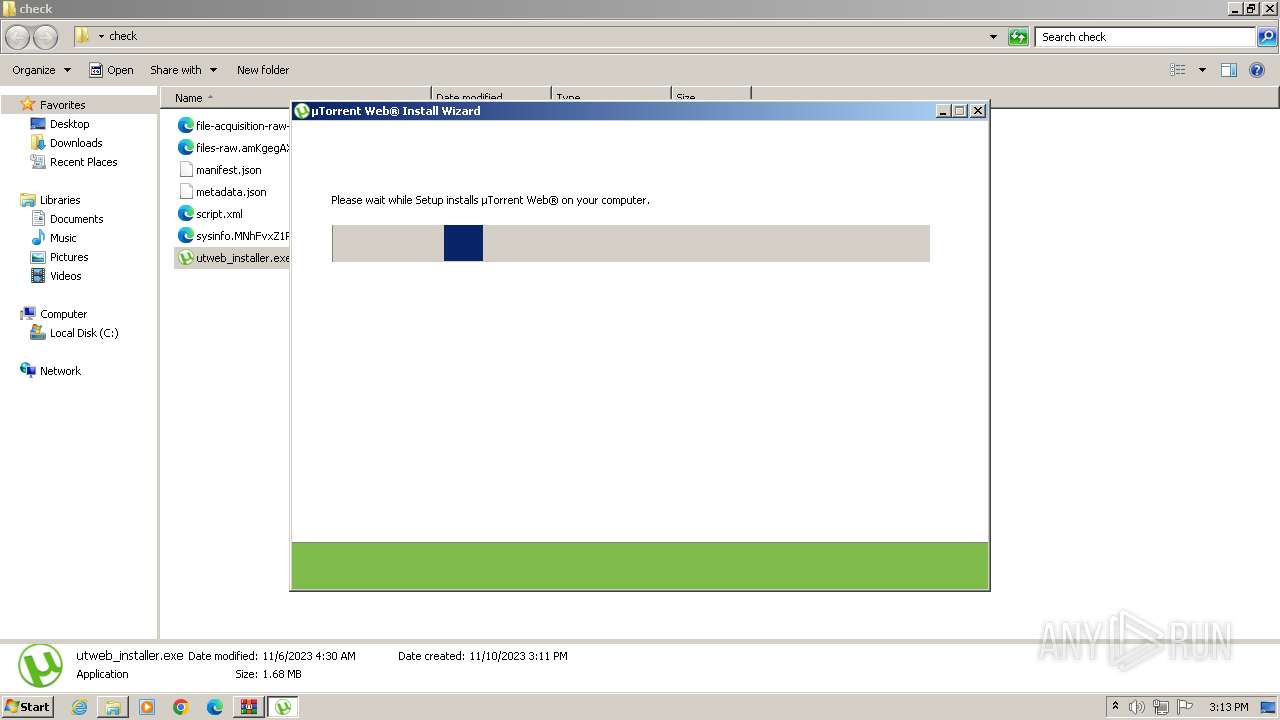Launch Microsoft Edge from taskbar
Screen dimensions: 1280x720
click(215, 707)
